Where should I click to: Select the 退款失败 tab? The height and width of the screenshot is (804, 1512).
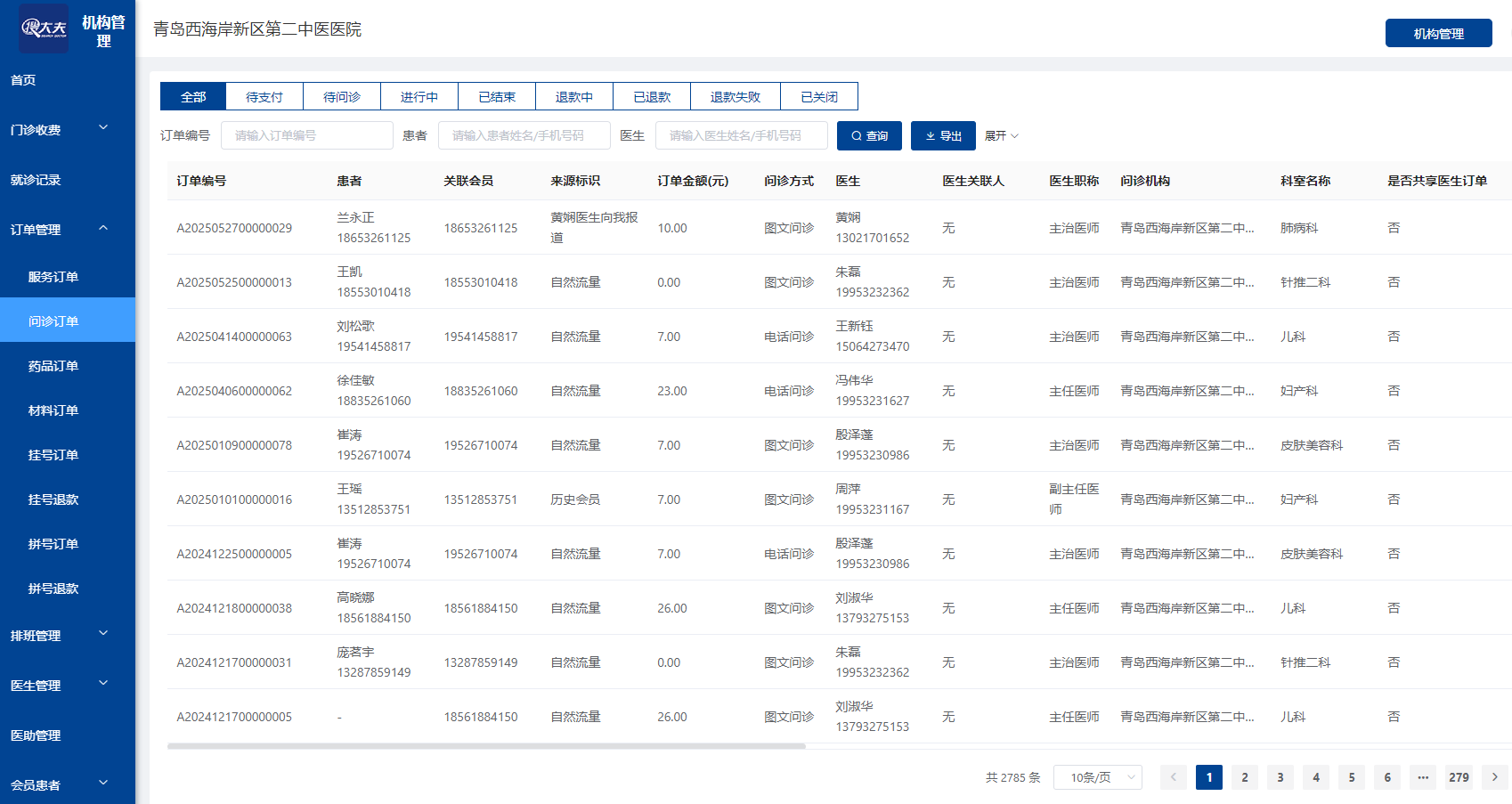735,97
